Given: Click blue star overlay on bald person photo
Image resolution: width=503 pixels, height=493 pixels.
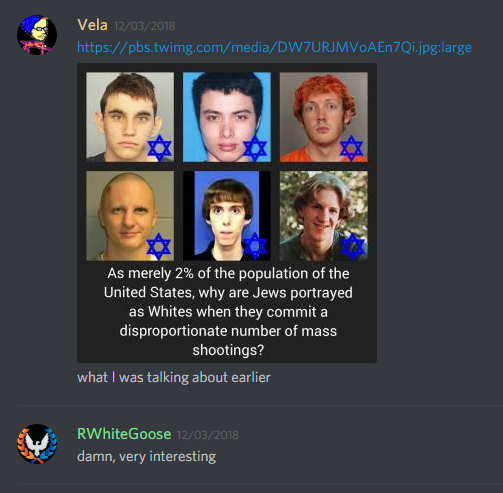Looking at the screenshot, I should [159, 246].
